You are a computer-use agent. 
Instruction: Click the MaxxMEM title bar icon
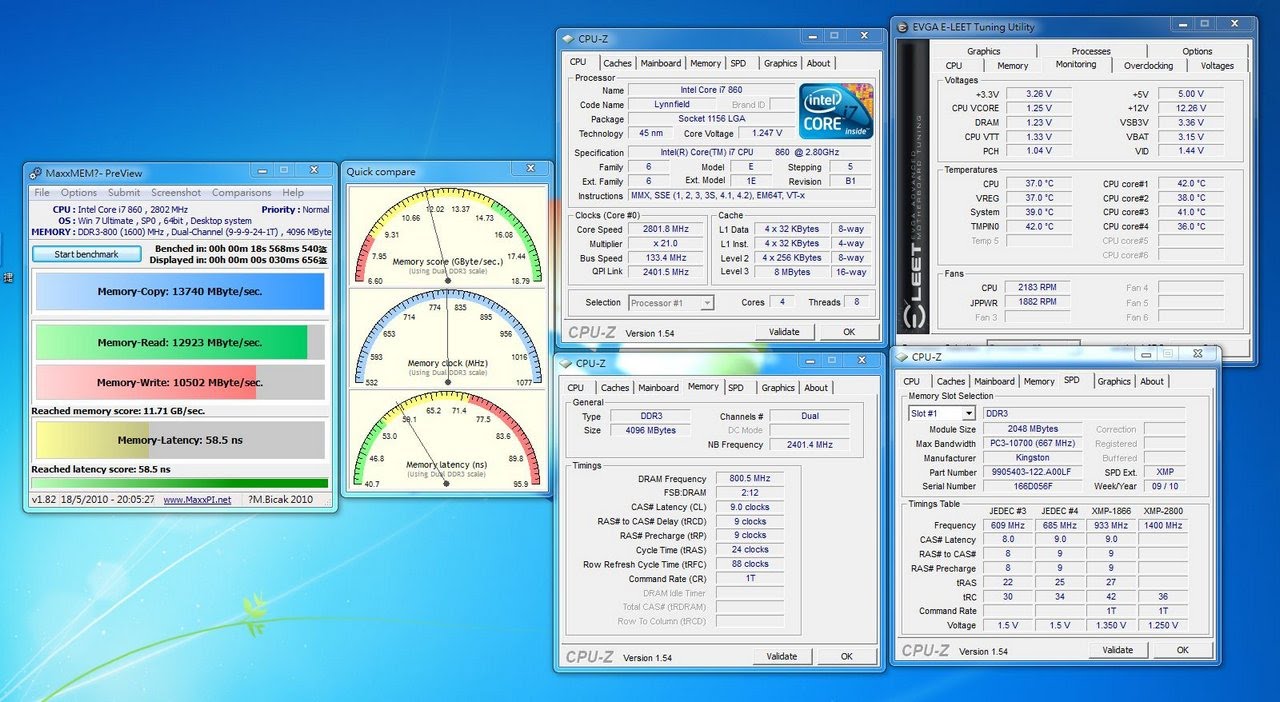click(36, 173)
